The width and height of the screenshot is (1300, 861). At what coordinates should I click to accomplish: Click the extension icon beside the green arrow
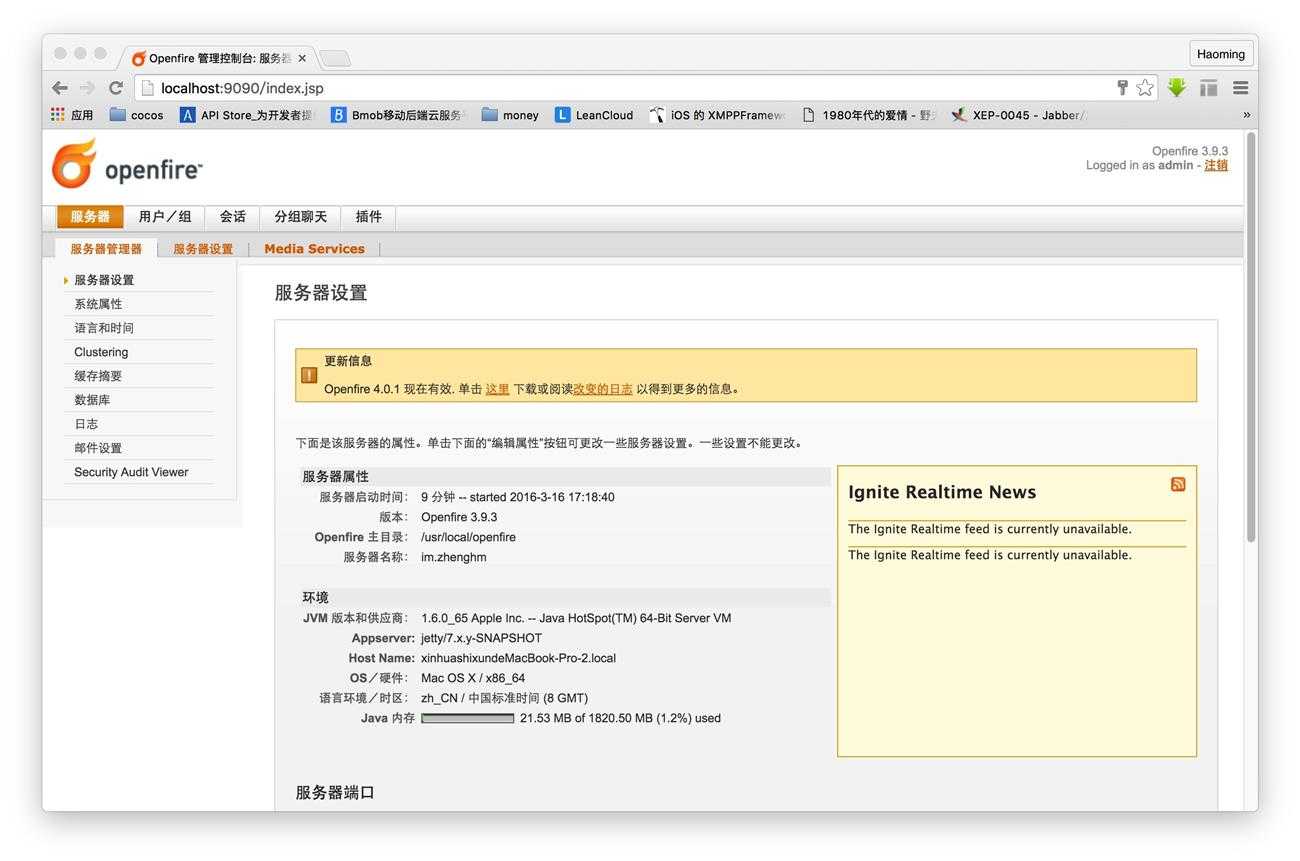pyautogui.click(x=1209, y=88)
